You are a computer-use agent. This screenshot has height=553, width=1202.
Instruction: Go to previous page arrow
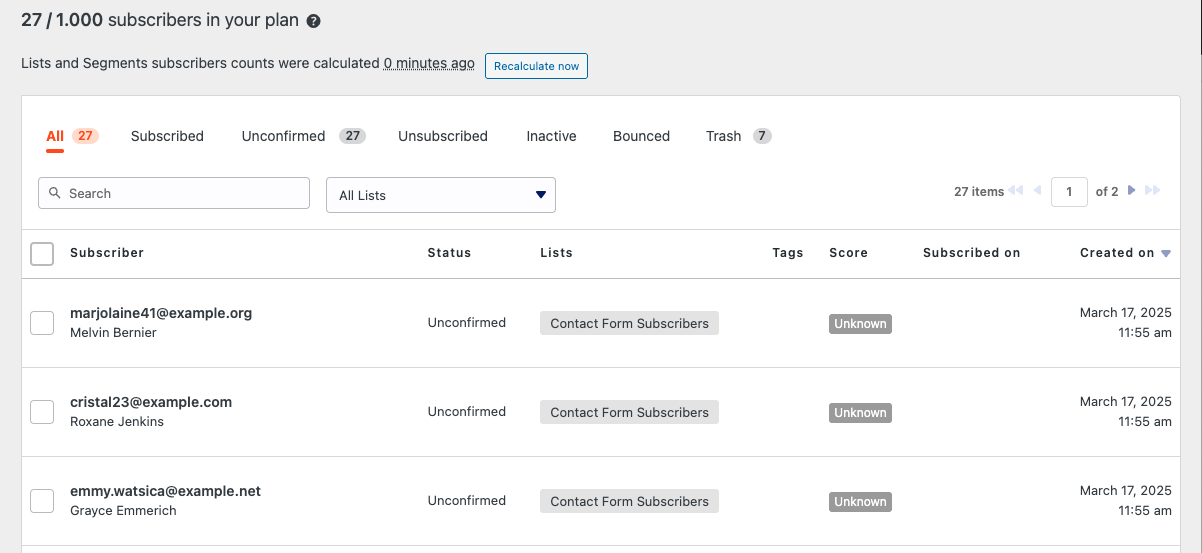1037,191
